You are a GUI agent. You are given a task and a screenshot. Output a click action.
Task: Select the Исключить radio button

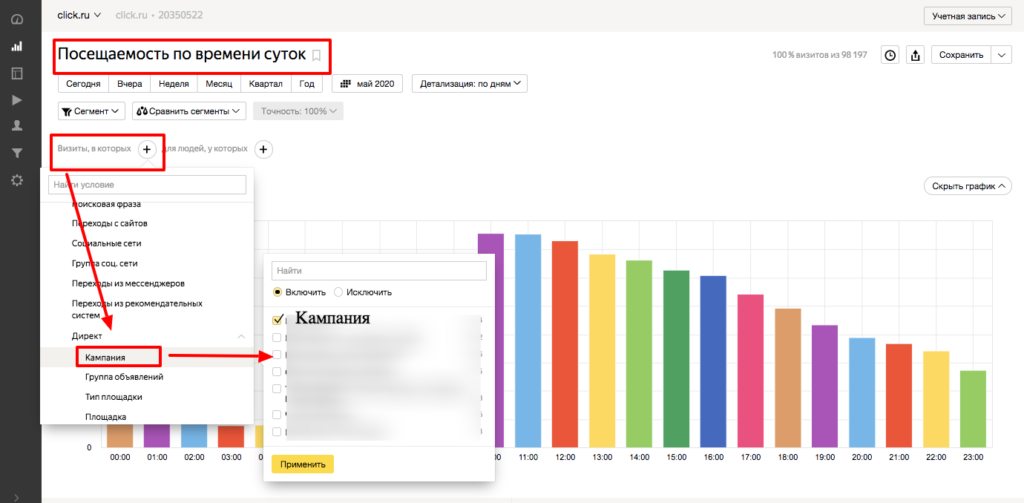tap(338, 292)
